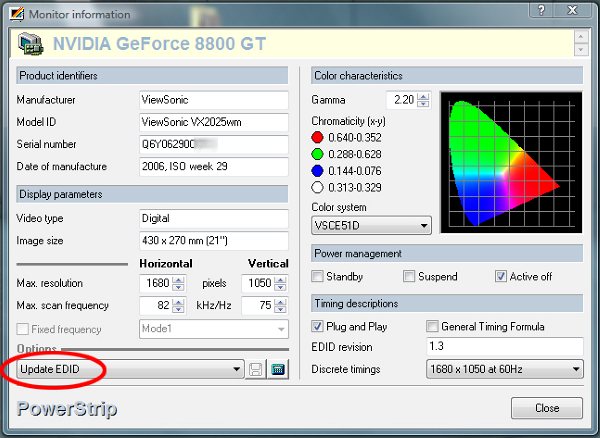600x438 pixels.
Task: Click the graphics card icon in the header
Action: coord(31,44)
